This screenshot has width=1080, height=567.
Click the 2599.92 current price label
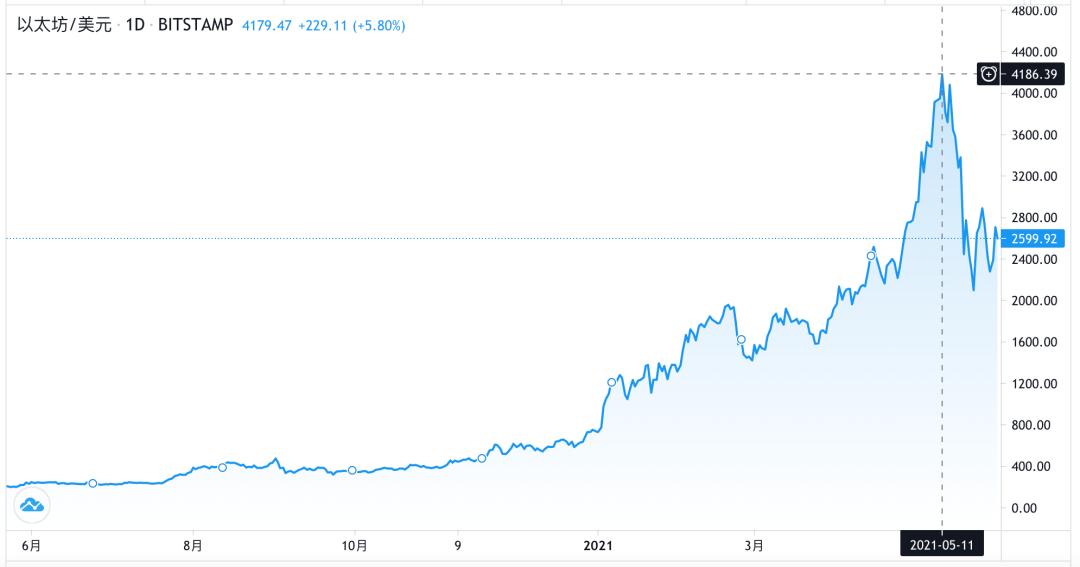(x=1034, y=239)
